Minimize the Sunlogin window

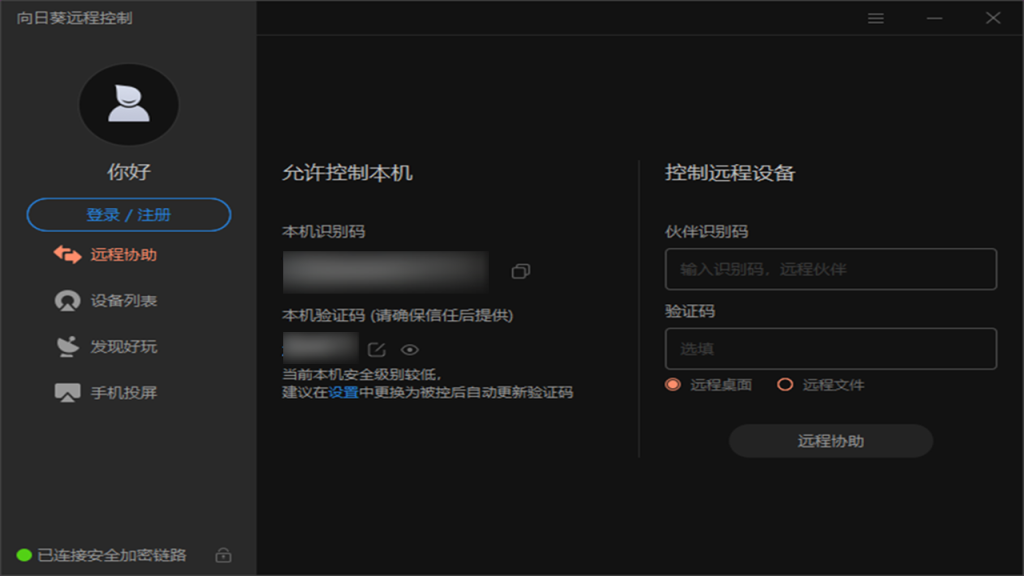[x=935, y=18]
